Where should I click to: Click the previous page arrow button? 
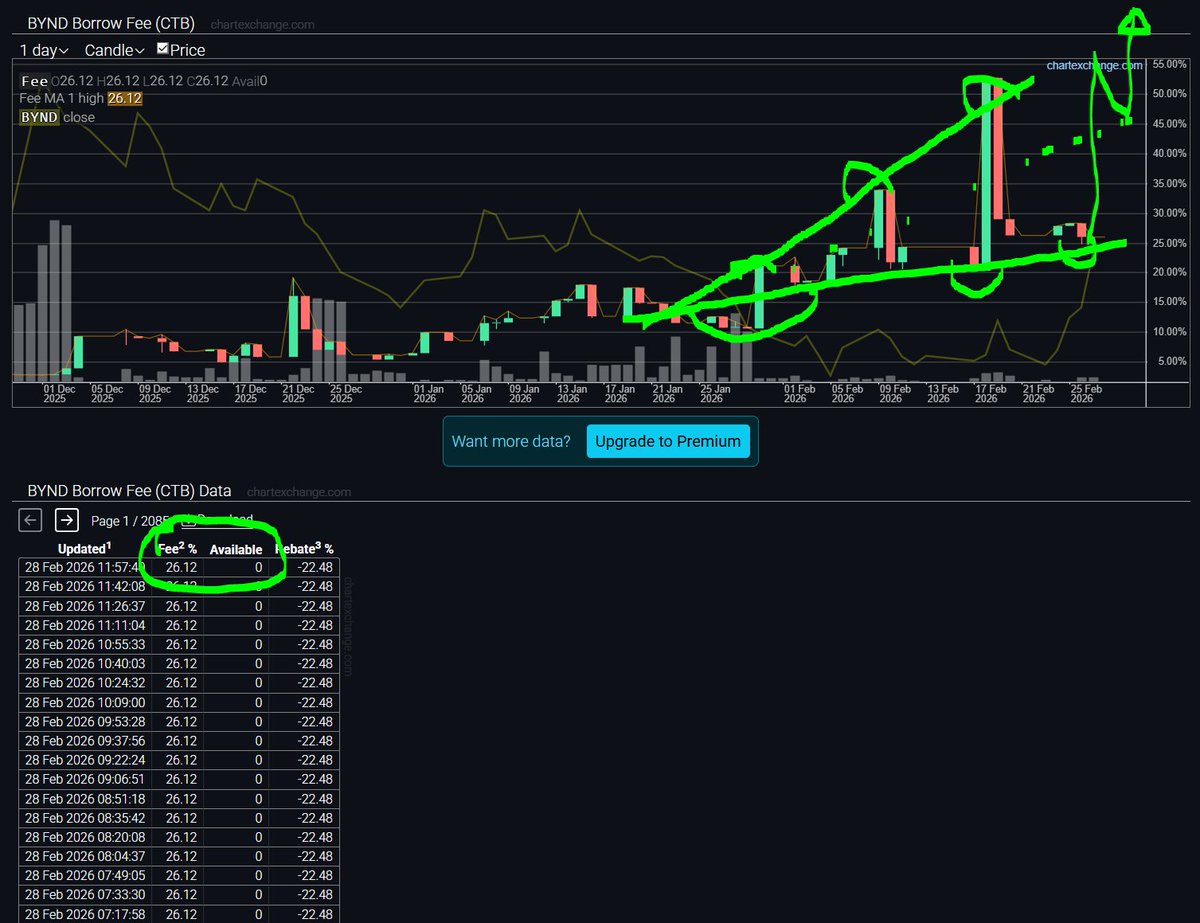(31, 519)
